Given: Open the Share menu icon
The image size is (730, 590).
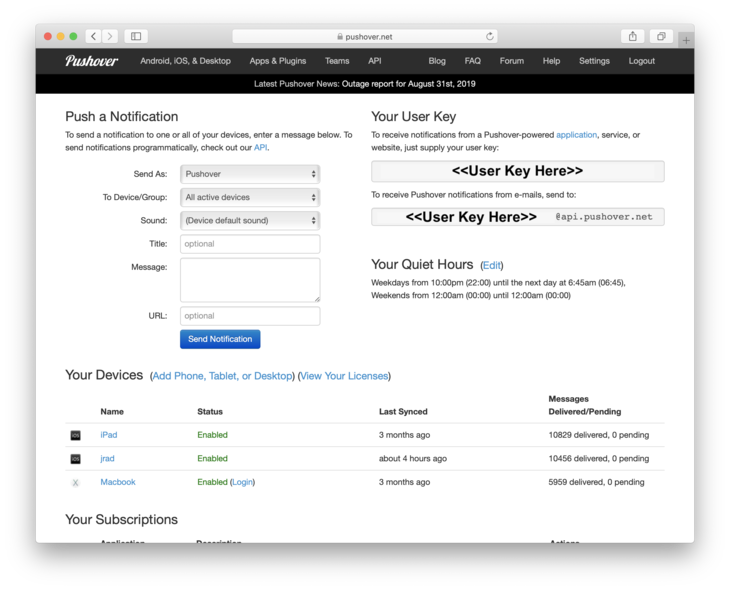Looking at the screenshot, I should (x=633, y=36).
